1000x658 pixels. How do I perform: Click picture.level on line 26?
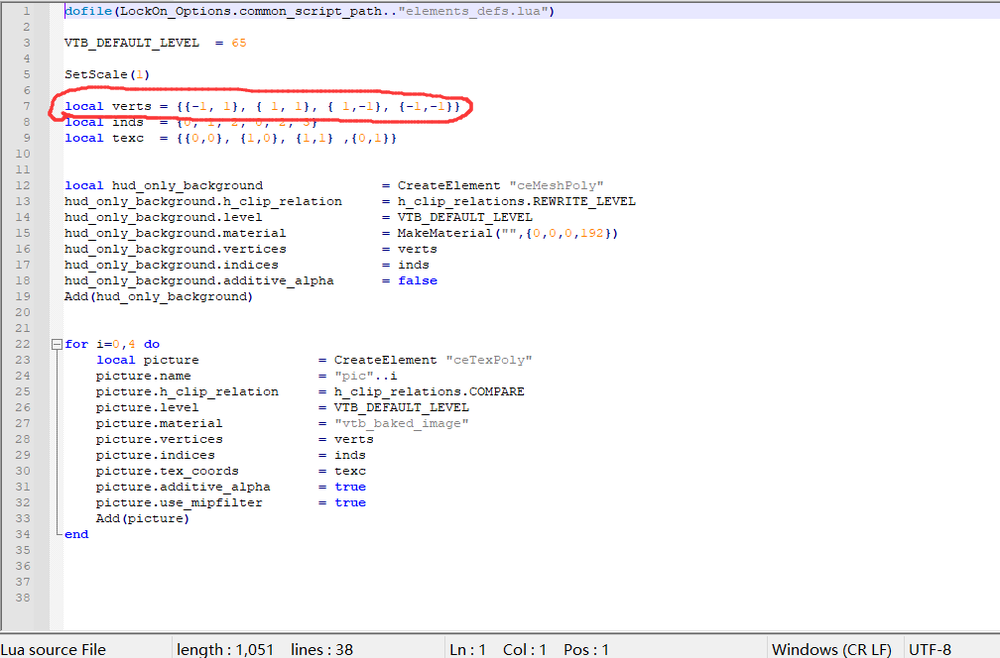pos(147,407)
